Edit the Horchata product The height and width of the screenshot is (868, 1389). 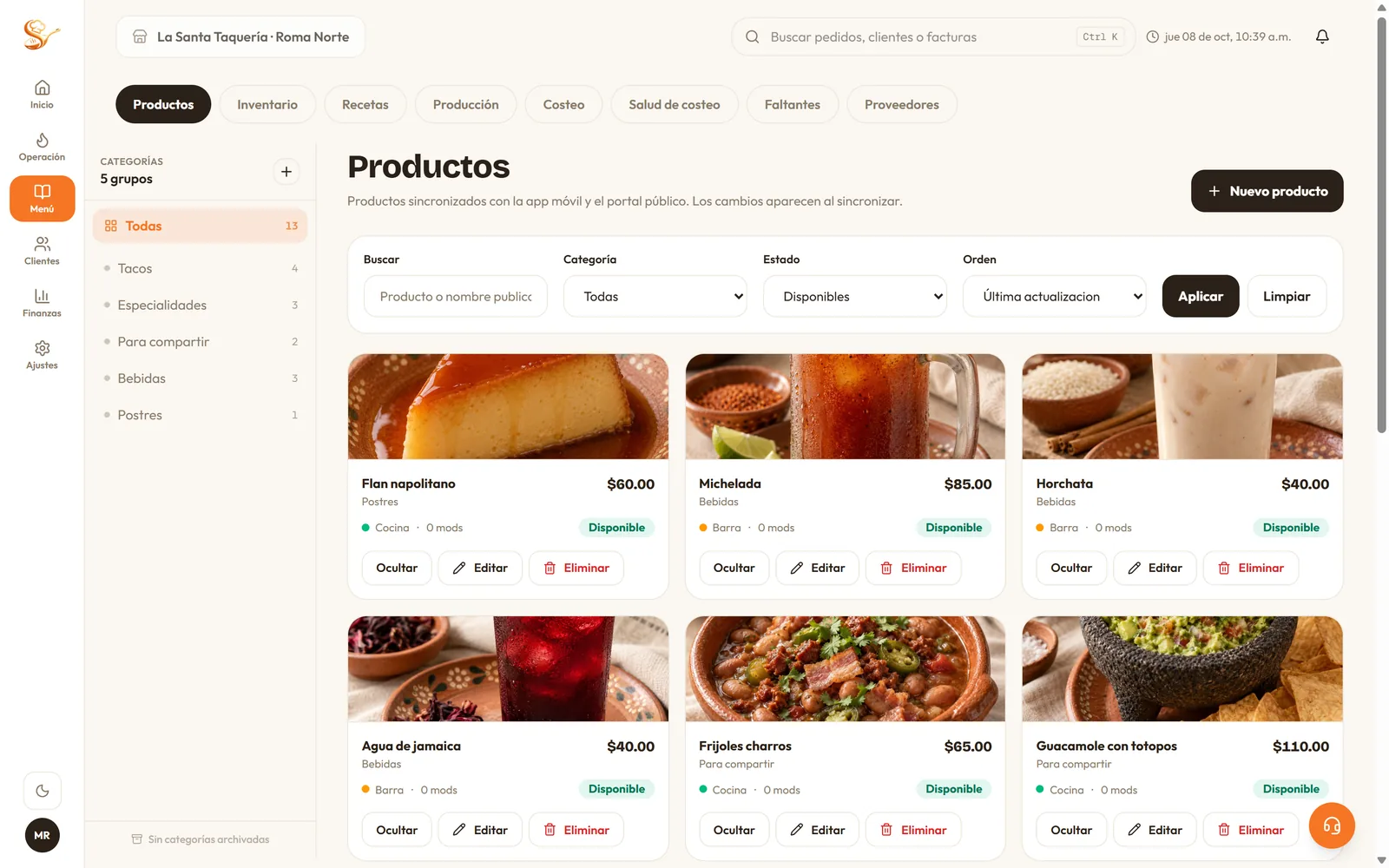click(1155, 568)
